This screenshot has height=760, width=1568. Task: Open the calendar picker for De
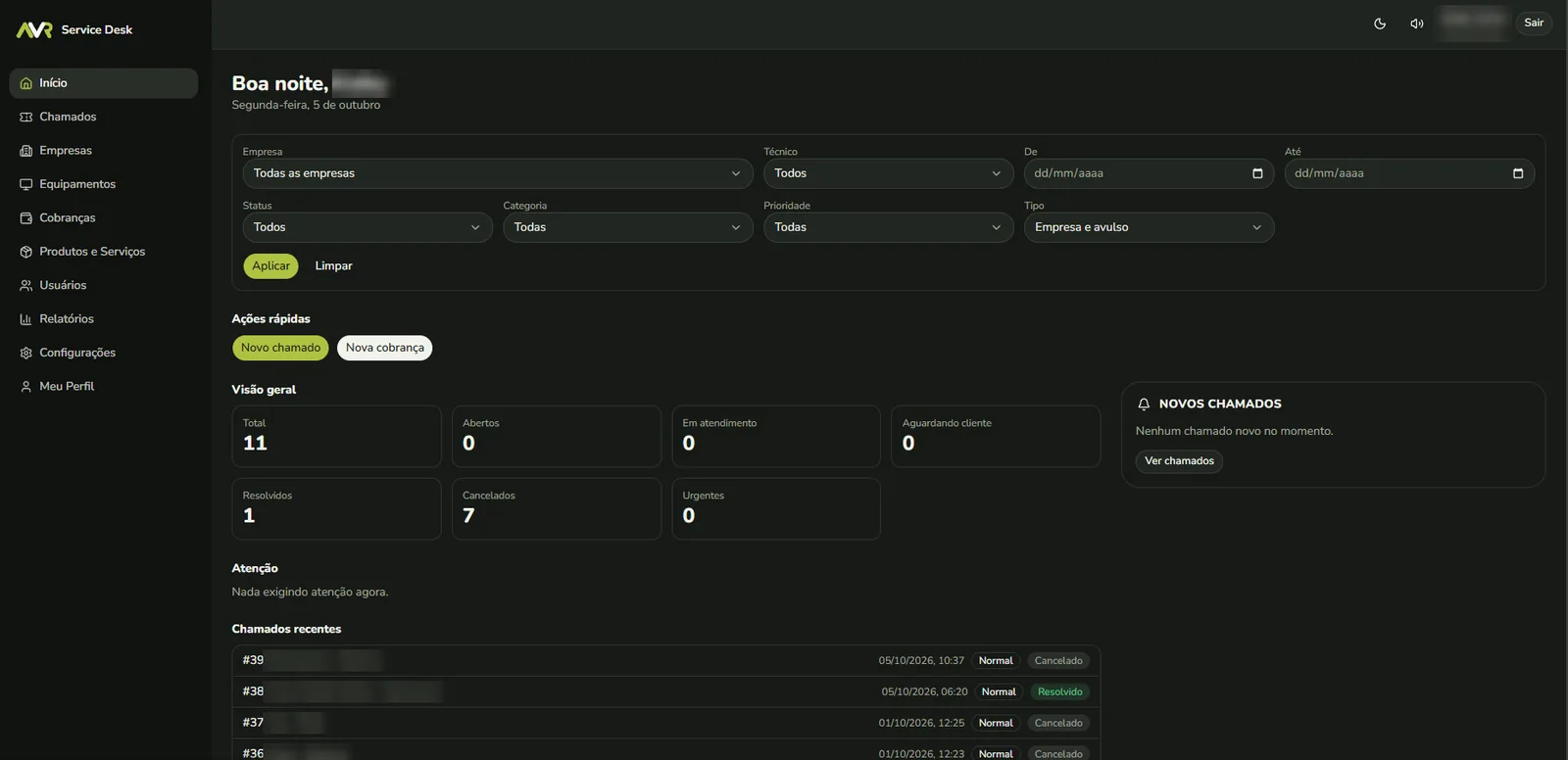[x=1257, y=173]
